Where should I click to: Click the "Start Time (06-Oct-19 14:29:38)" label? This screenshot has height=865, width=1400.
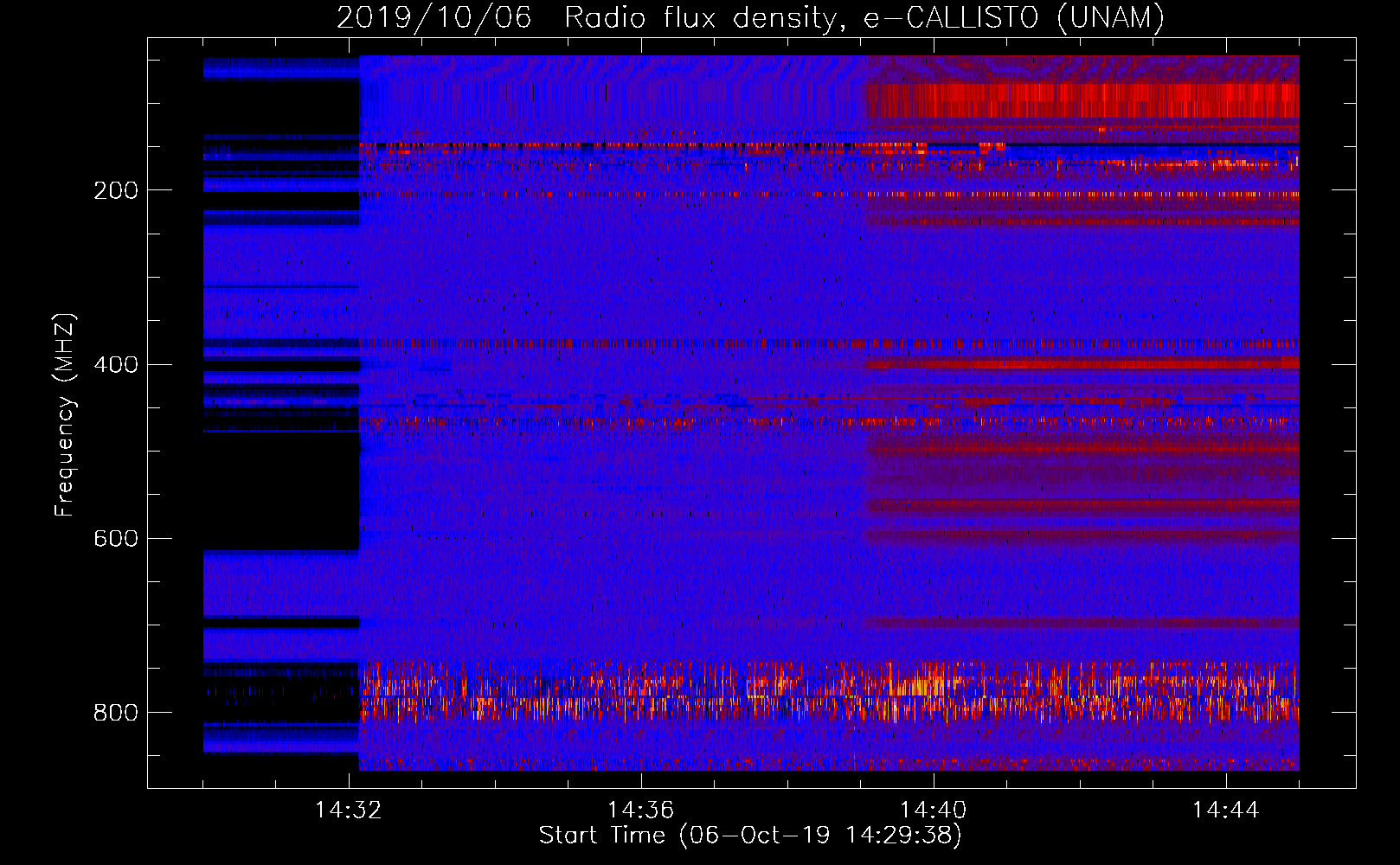click(x=750, y=836)
